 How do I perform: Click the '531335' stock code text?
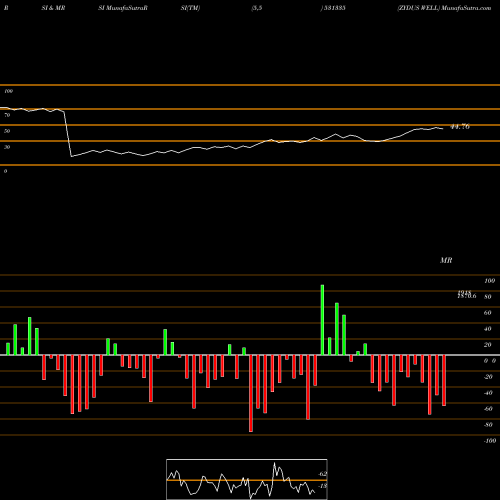point(334,8)
